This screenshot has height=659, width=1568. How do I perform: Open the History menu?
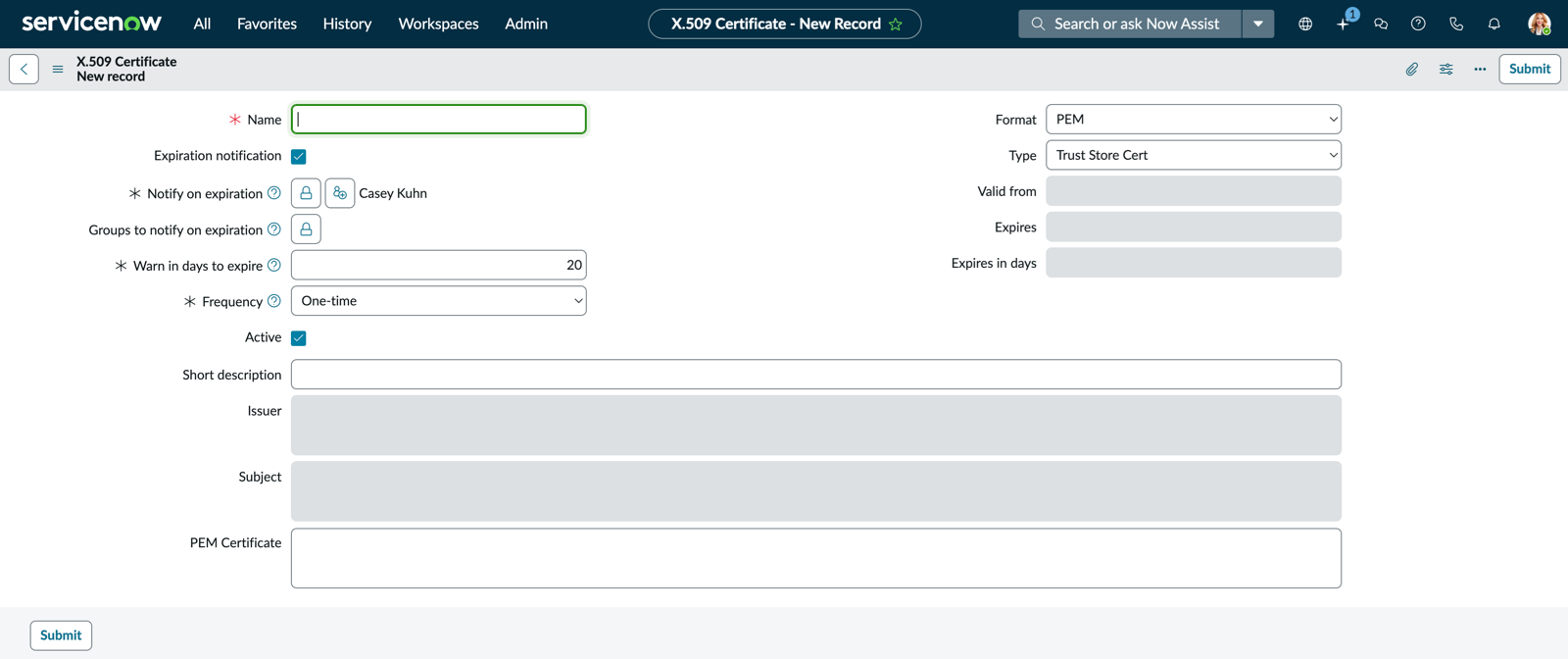coord(347,24)
